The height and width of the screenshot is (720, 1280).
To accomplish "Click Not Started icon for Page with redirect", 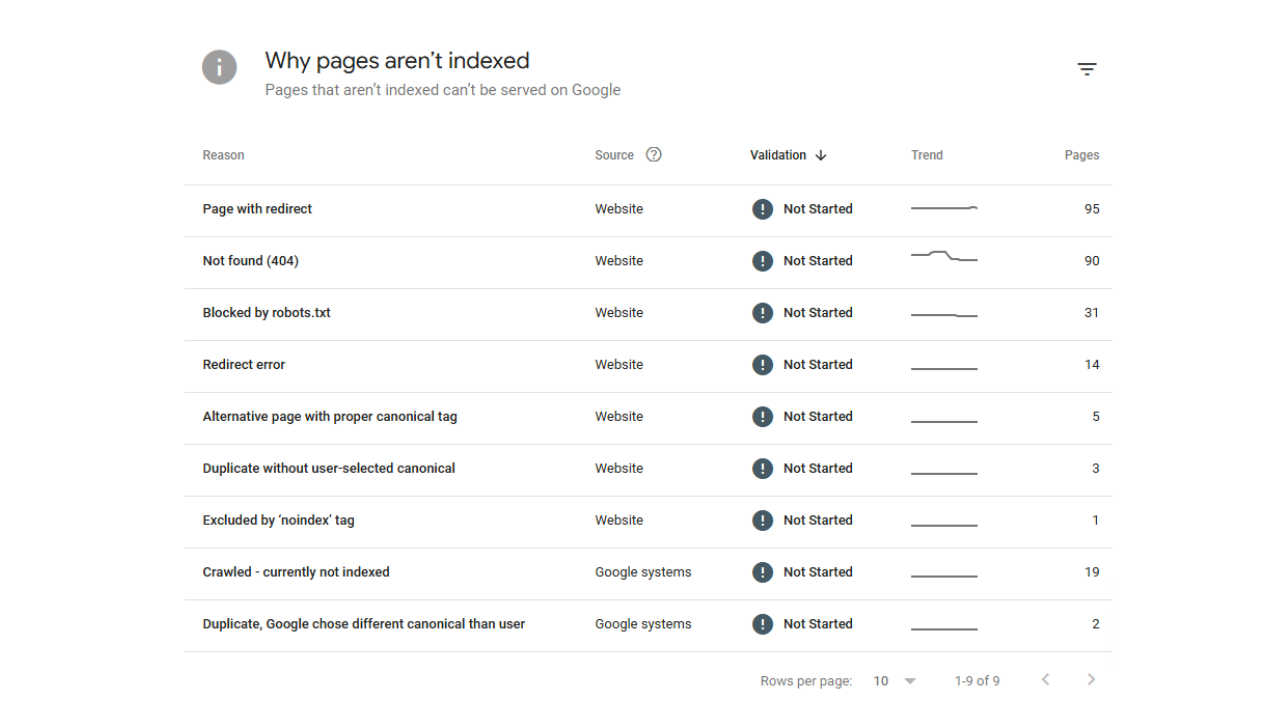I will (x=763, y=209).
